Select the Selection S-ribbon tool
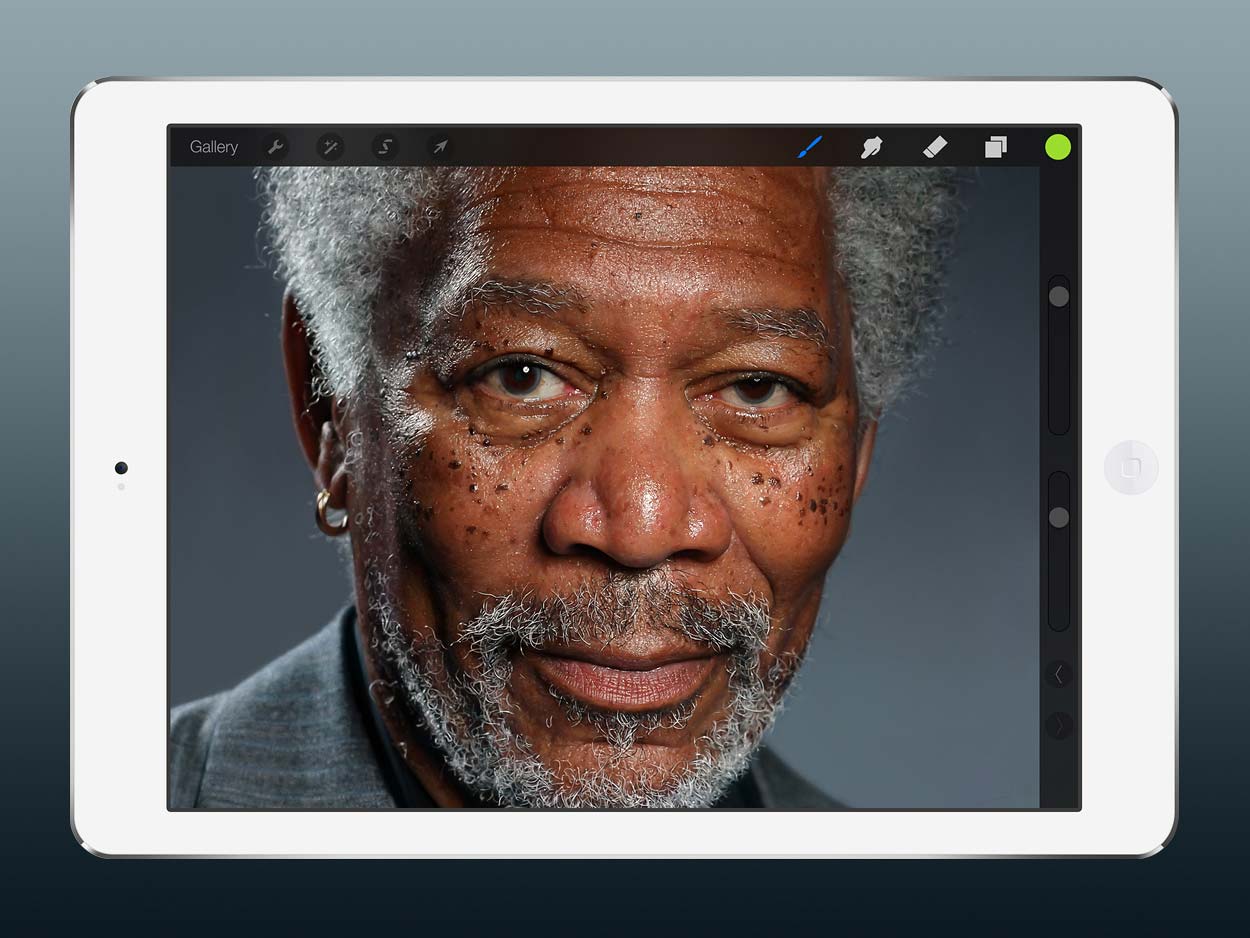This screenshot has height=938, width=1250. 385,147
